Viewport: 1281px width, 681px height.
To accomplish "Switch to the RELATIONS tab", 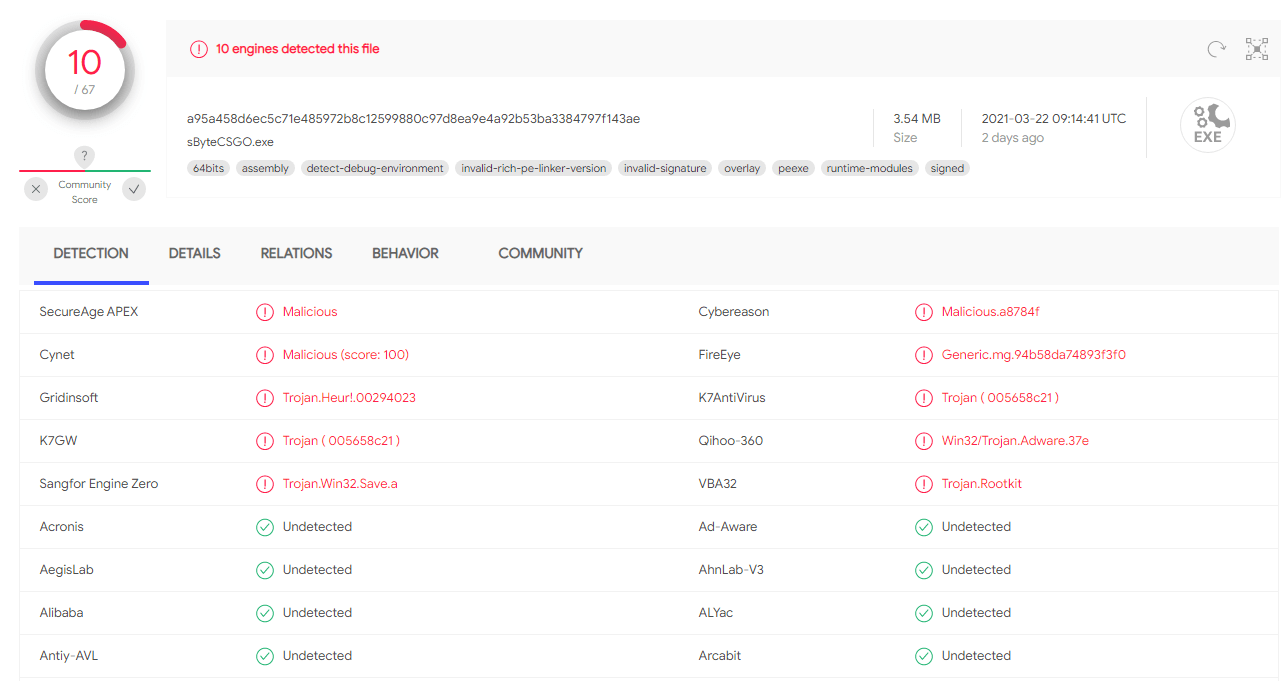I will 296,254.
